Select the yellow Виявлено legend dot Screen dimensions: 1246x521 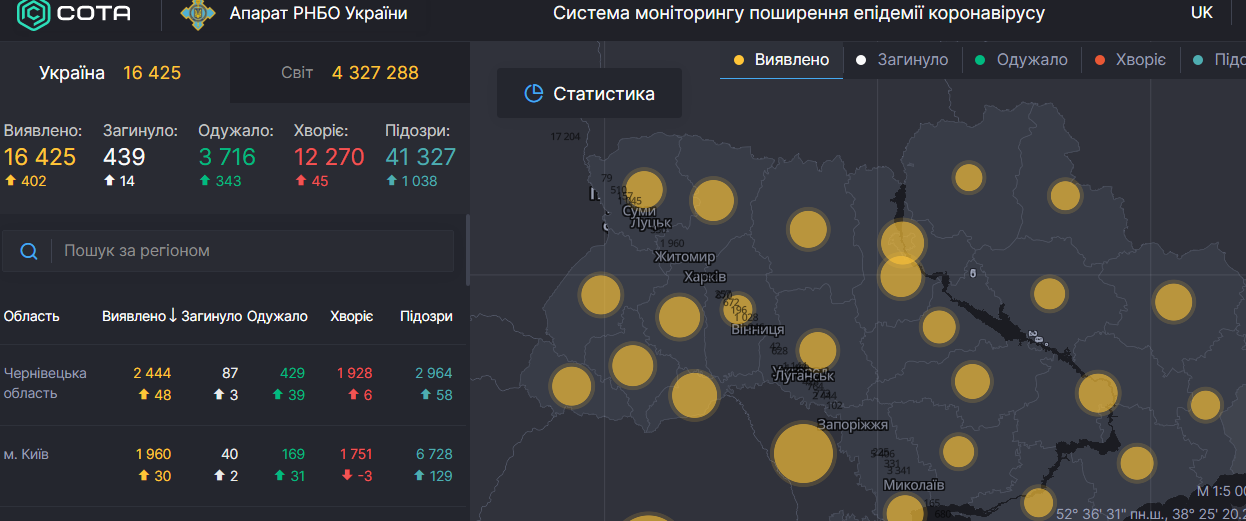click(739, 60)
